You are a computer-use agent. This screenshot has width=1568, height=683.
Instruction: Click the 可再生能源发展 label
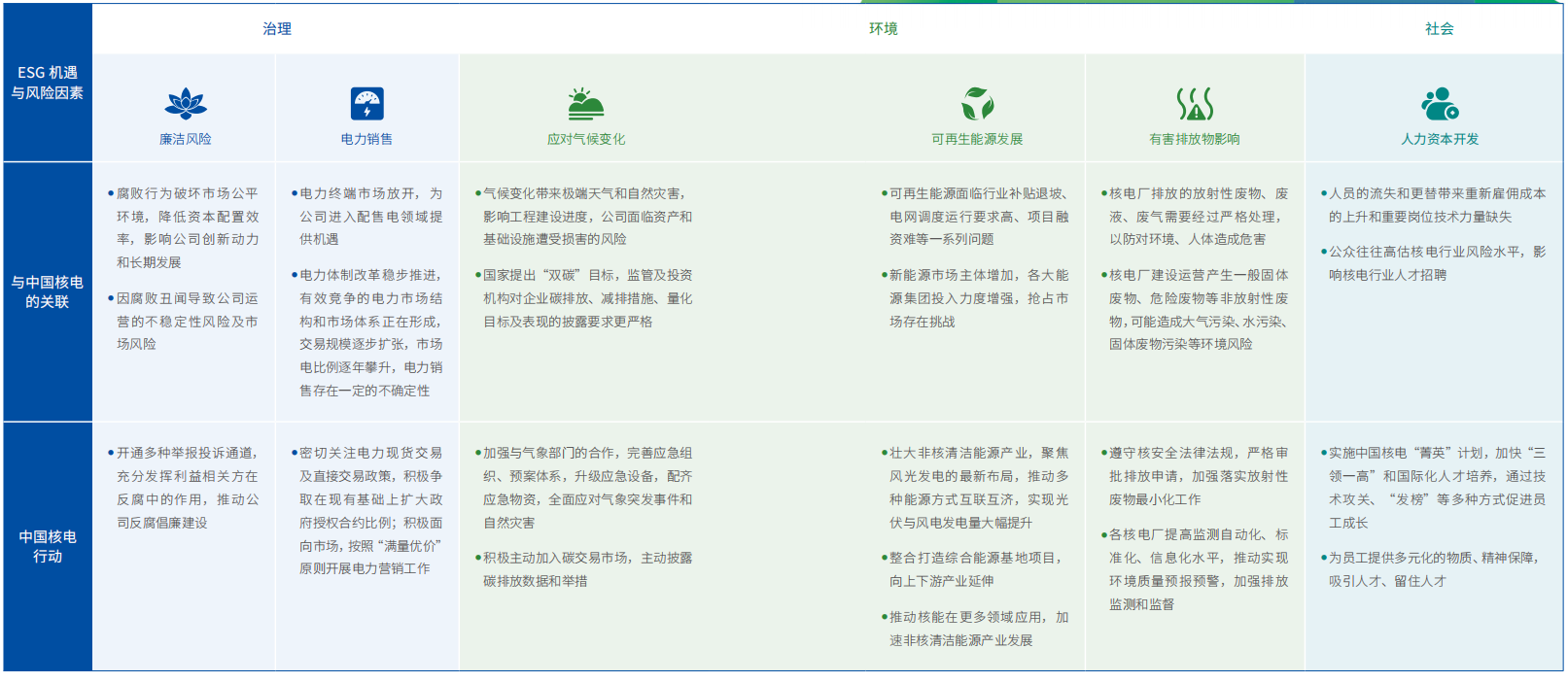(x=977, y=139)
